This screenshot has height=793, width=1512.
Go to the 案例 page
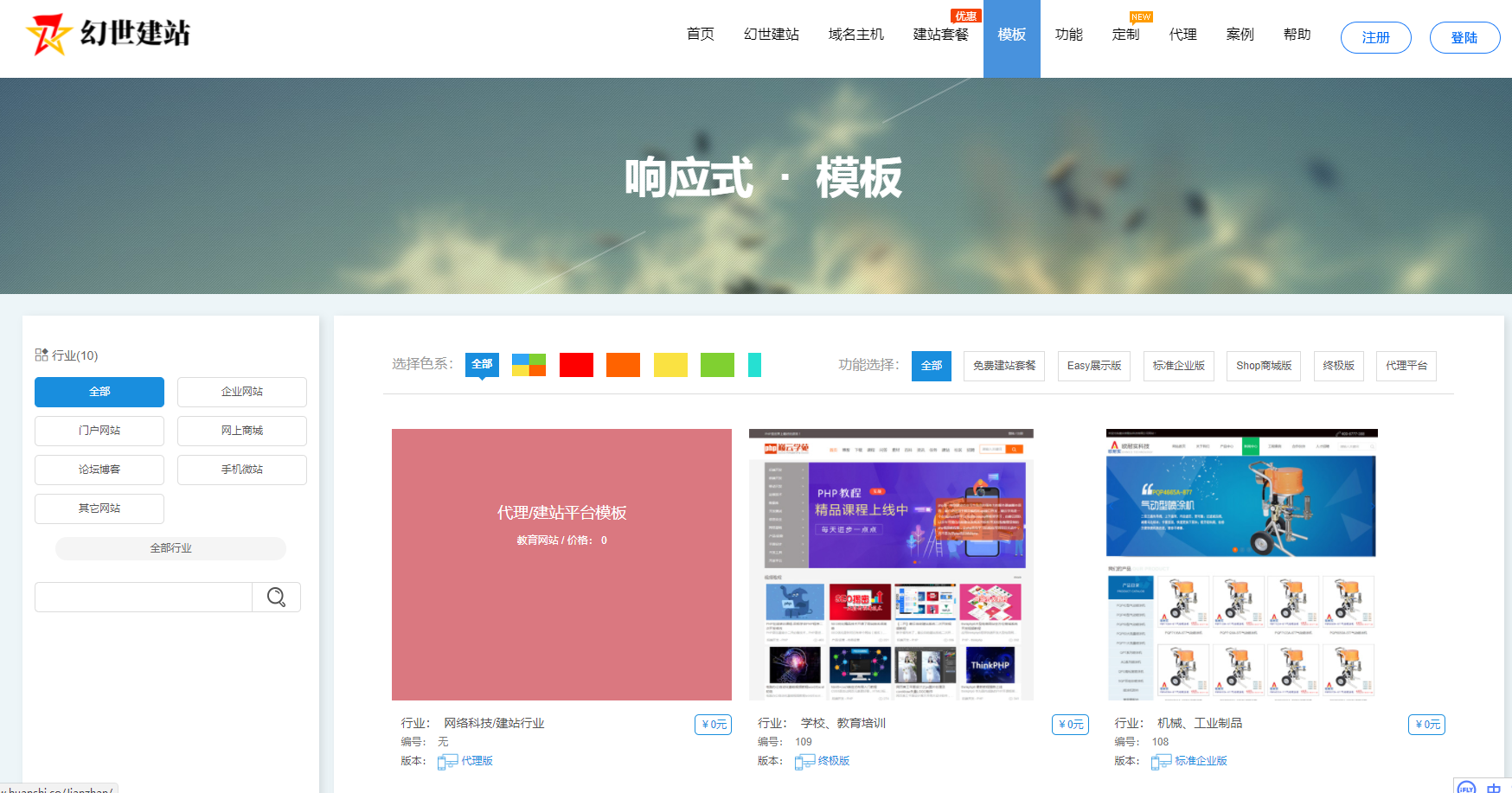point(1240,35)
